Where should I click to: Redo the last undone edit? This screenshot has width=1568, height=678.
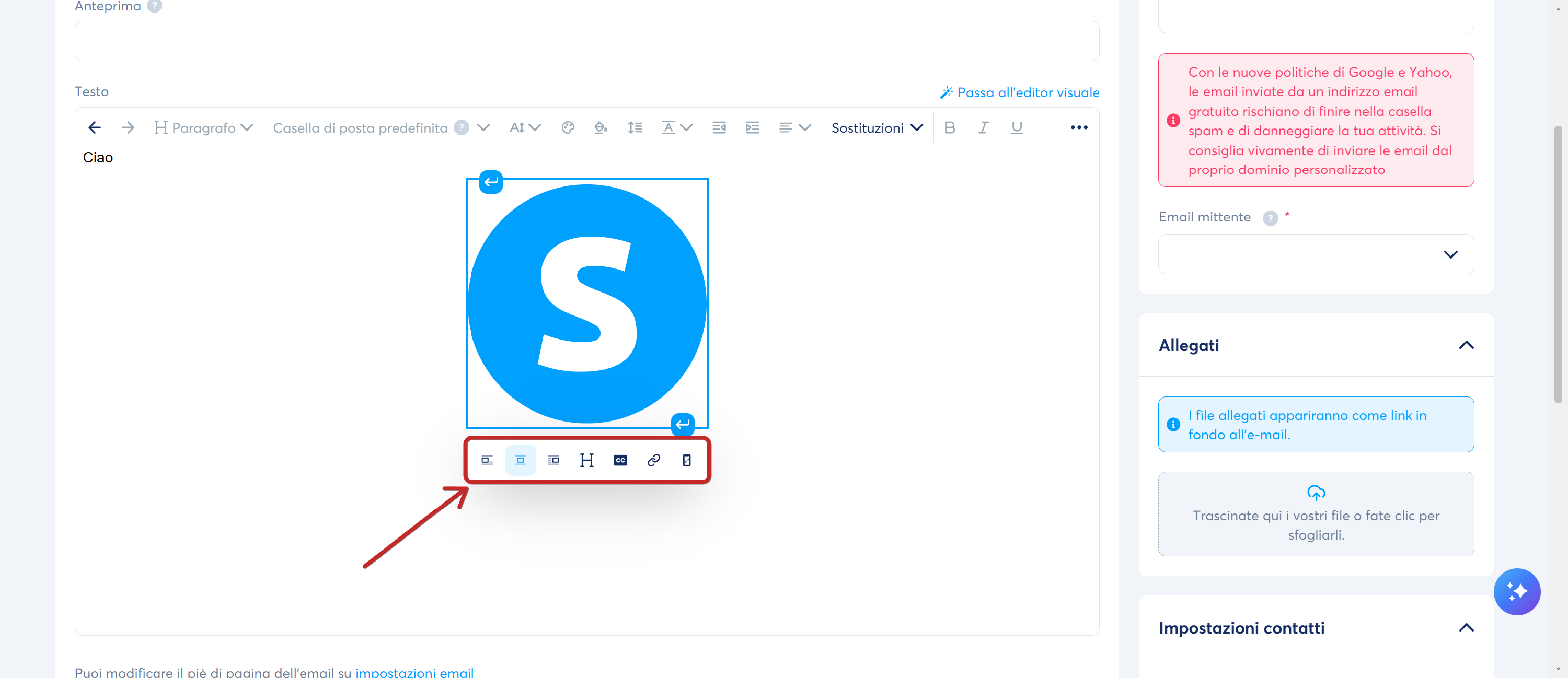[x=128, y=127]
